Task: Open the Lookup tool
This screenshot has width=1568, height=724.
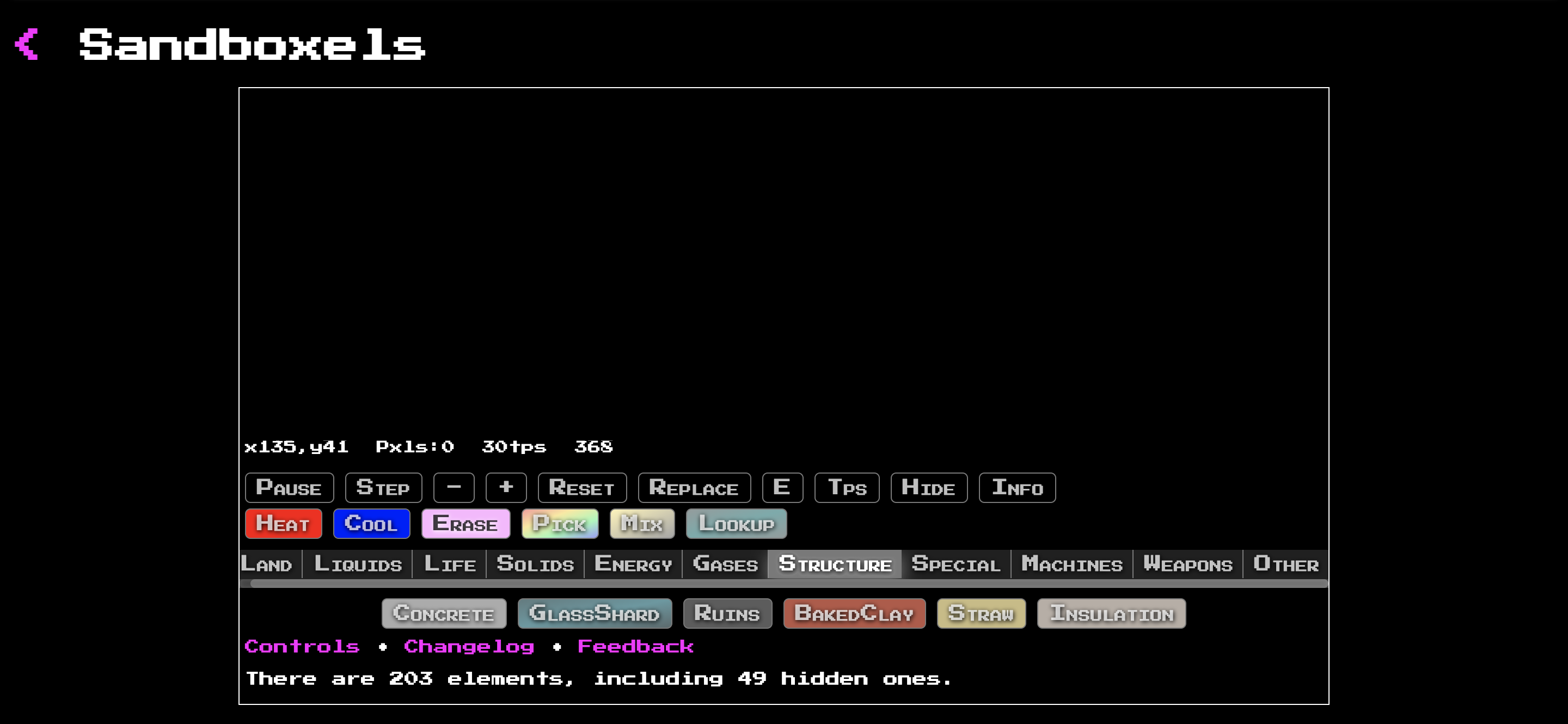Action: [x=736, y=523]
